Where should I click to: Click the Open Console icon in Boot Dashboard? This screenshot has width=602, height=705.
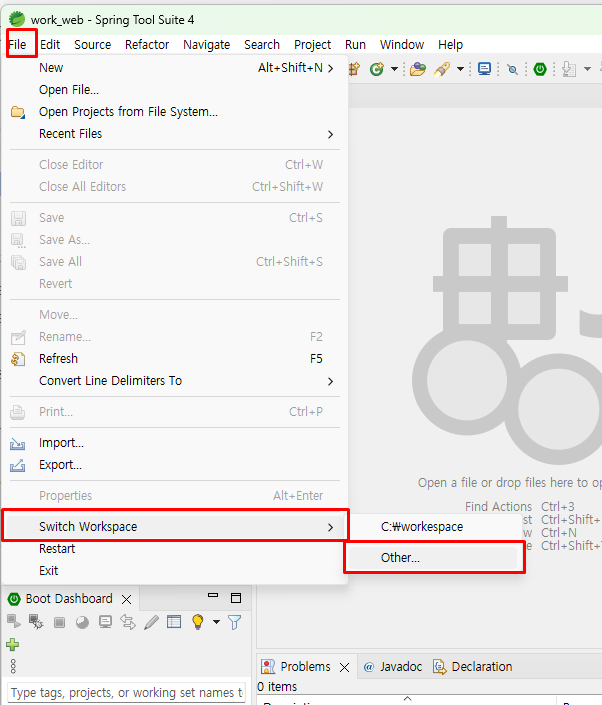(x=105, y=622)
